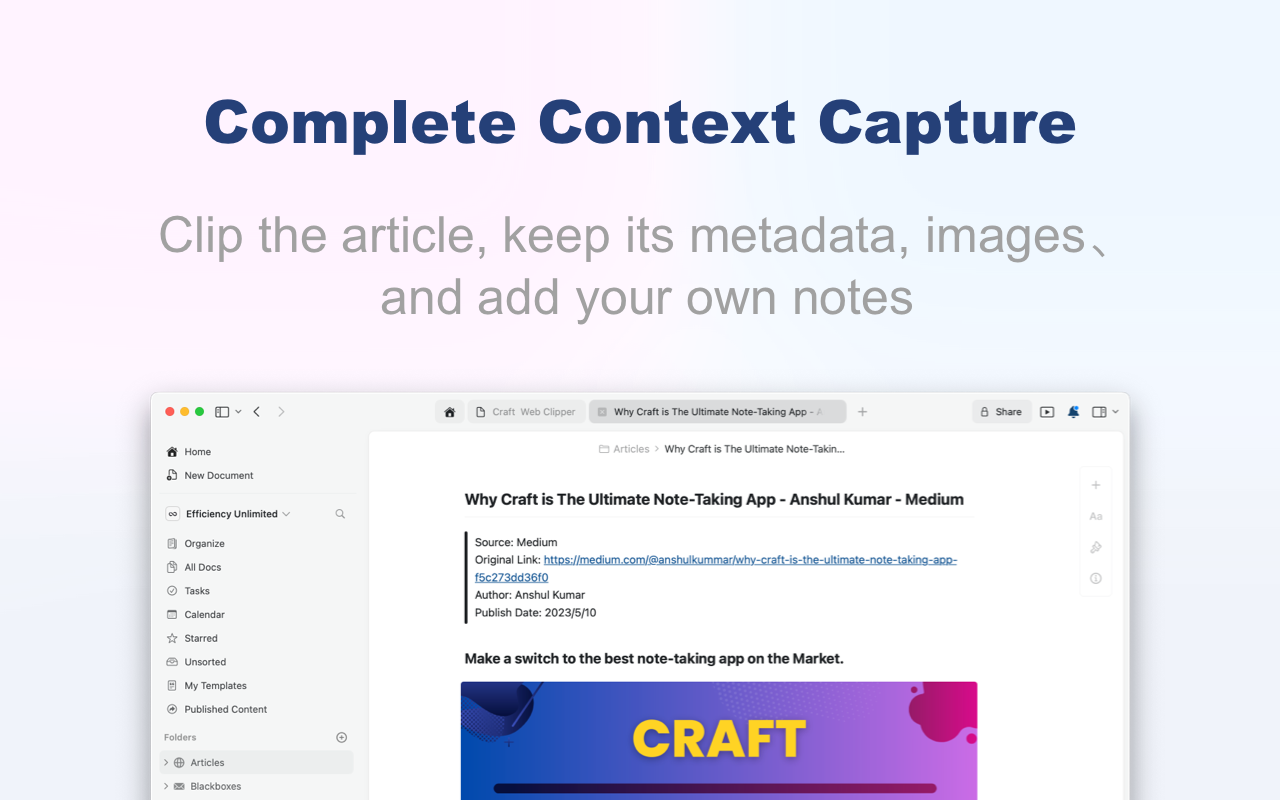Click the New Document icon in sidebar
Screen dimensions: 1280x800
pos(171,475)
